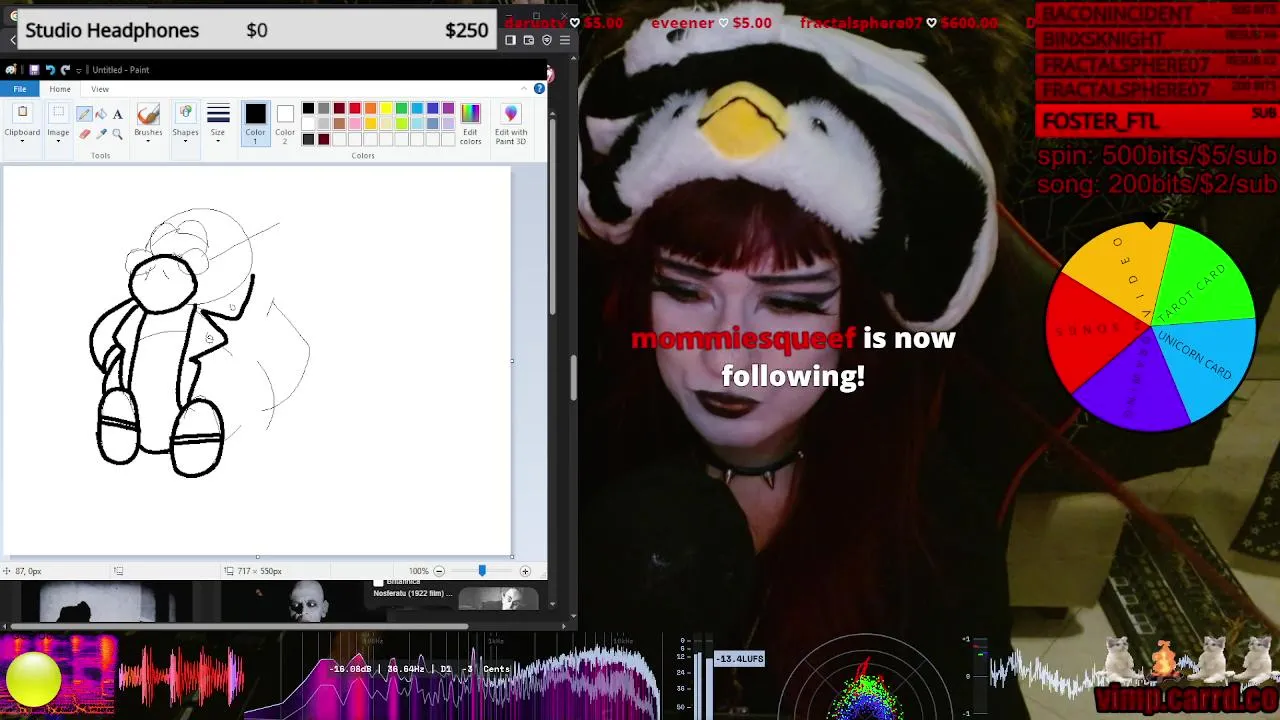Open browser hamburger menu
This screenshot has height=720, width=1280.
coord(565,40)
